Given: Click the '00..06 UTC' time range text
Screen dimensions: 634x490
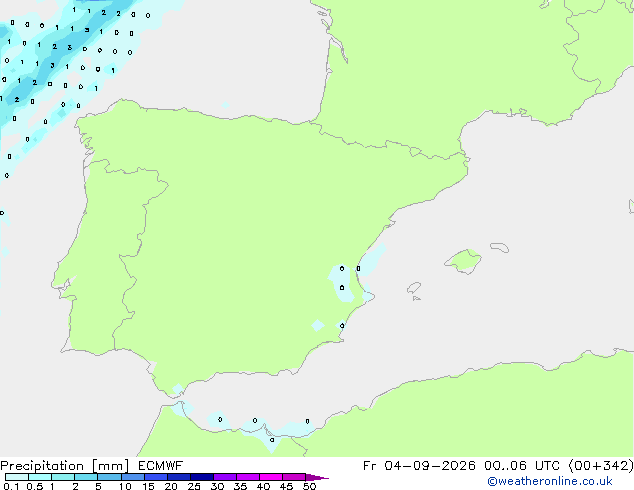Looking at the screenshot, I should pyautogui.click(x=522, y=466).
